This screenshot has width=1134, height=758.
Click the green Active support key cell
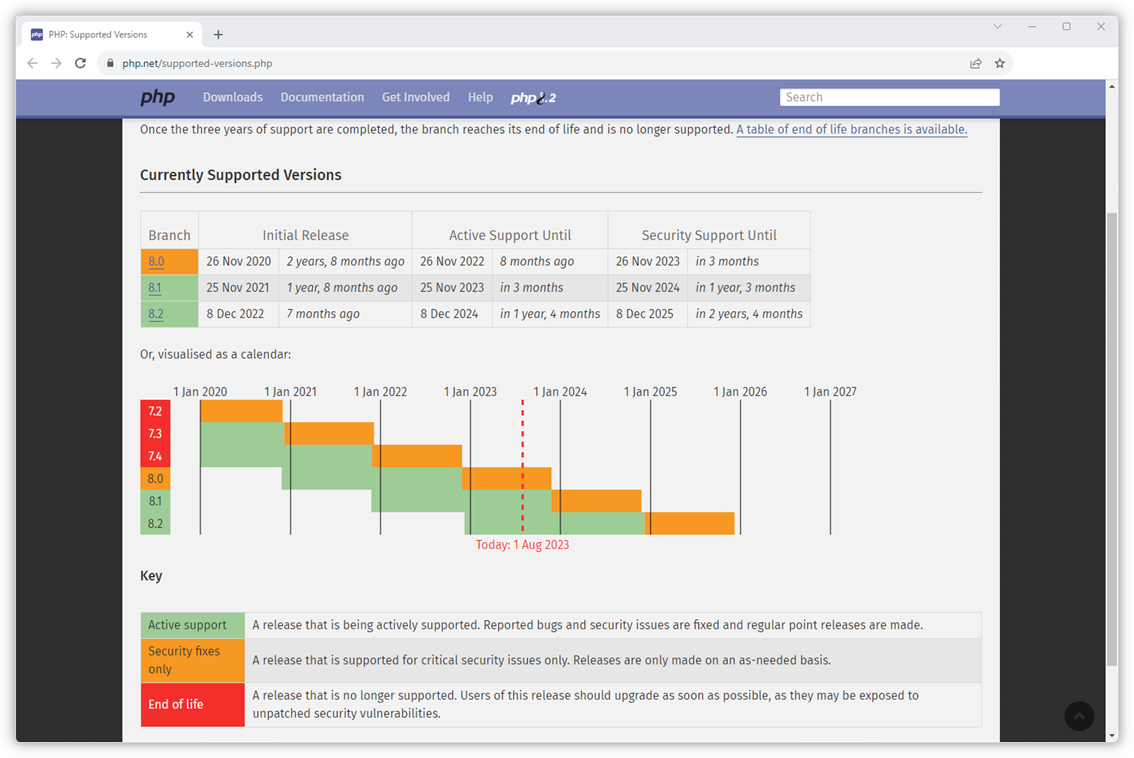pyautogui.click(x=192, y=625)
